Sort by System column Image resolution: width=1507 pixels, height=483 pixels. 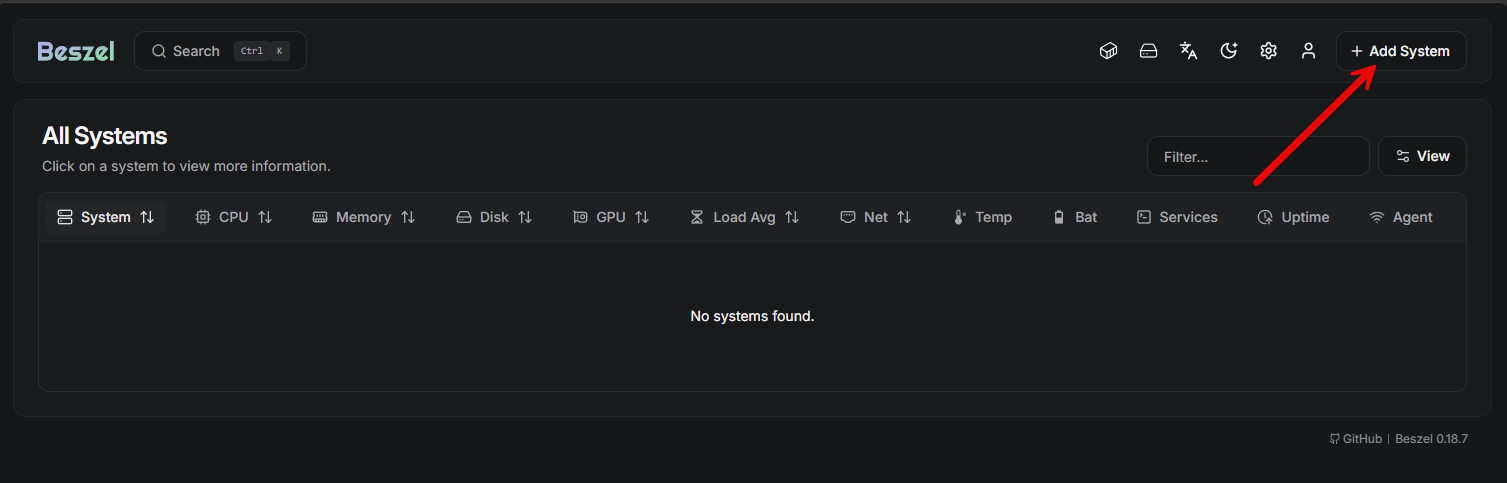point(106,217)
